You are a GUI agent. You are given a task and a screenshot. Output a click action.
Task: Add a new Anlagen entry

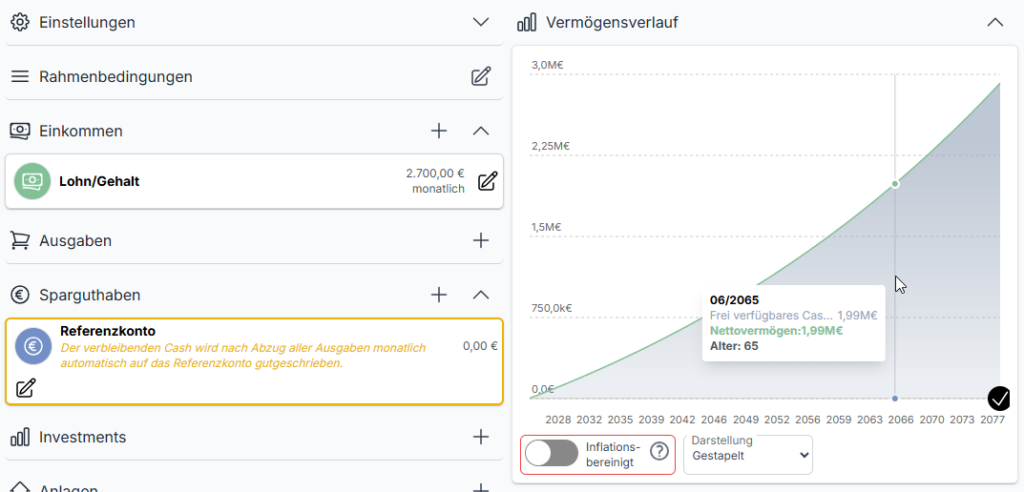[x=481, y=487]
